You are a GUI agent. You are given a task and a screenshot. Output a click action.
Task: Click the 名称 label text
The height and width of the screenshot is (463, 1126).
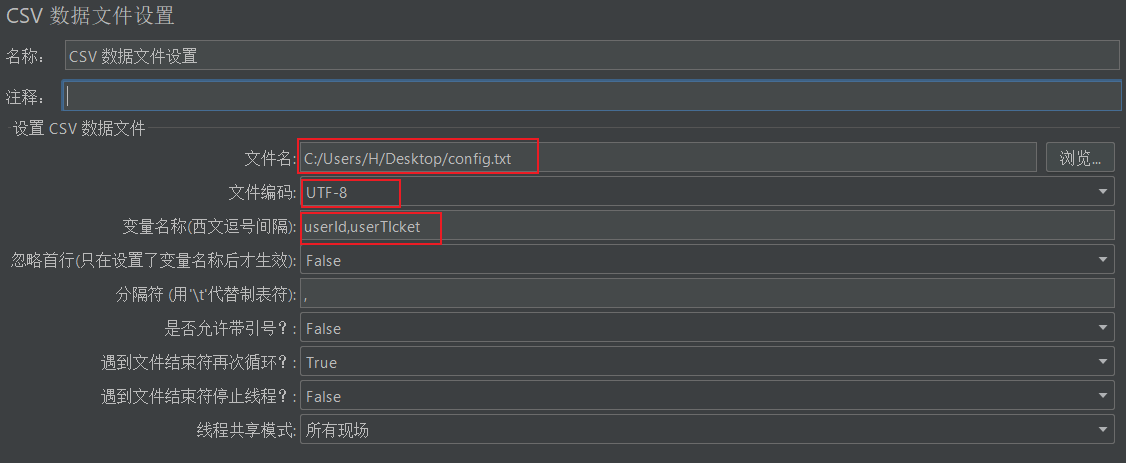pyautogui.click(x=26, y=56)
